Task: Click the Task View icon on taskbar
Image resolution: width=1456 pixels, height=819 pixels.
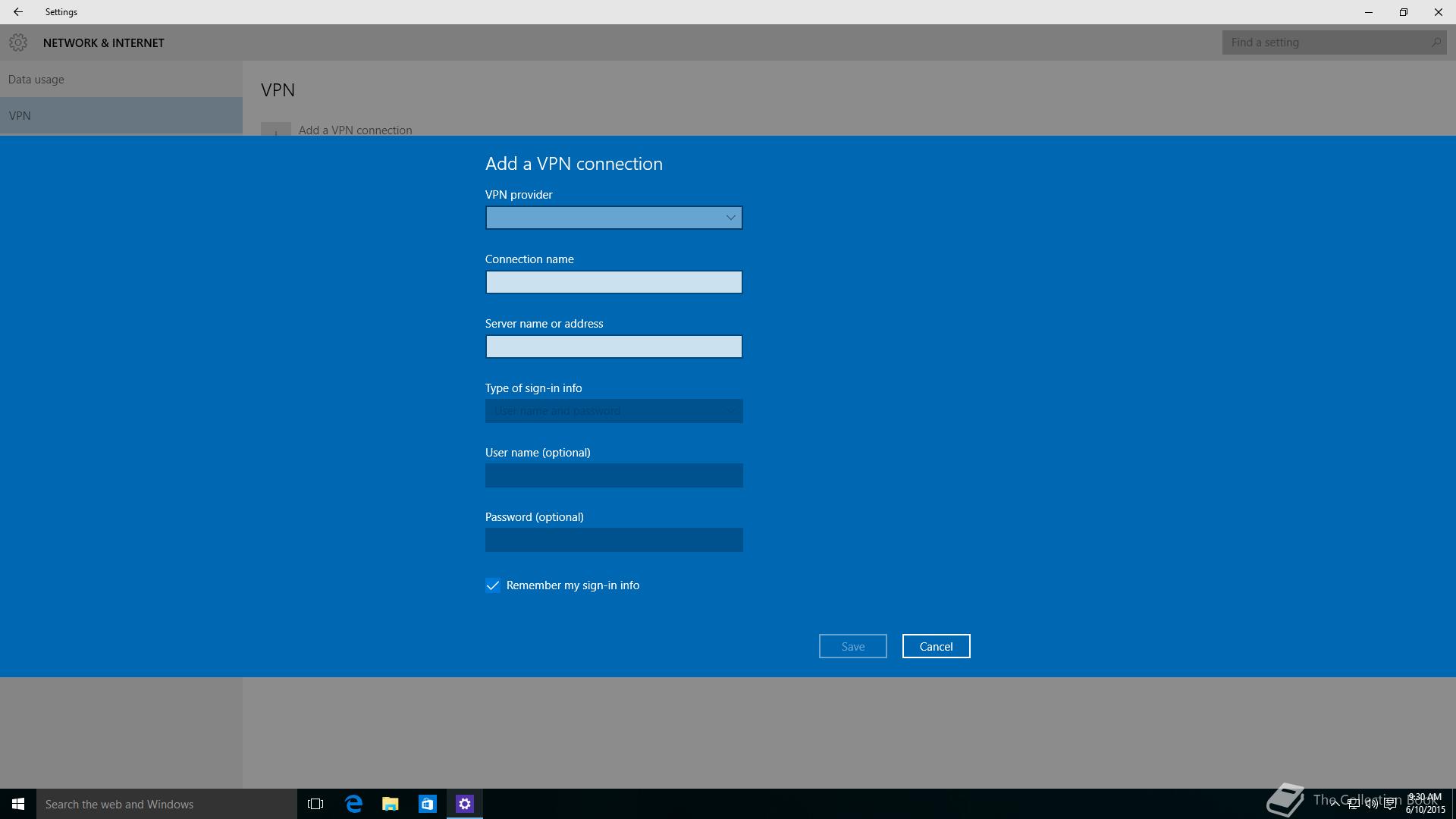Action: (315, 804)
